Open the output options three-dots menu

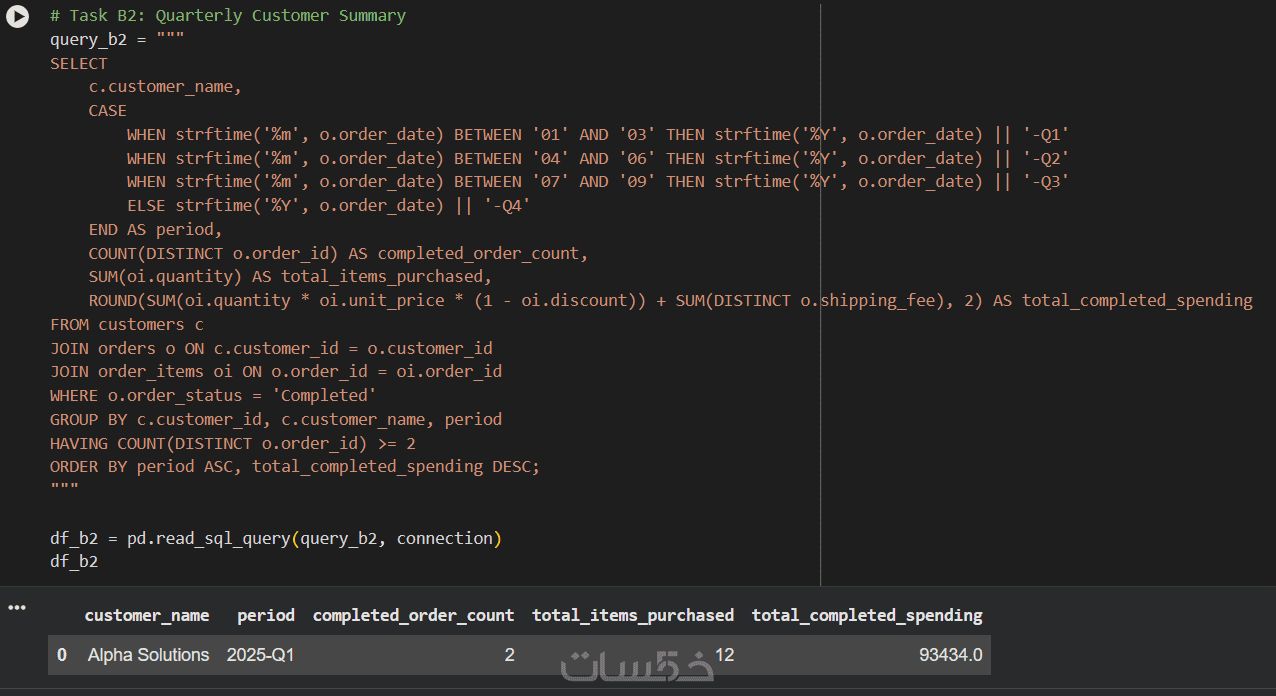[17, 607]
